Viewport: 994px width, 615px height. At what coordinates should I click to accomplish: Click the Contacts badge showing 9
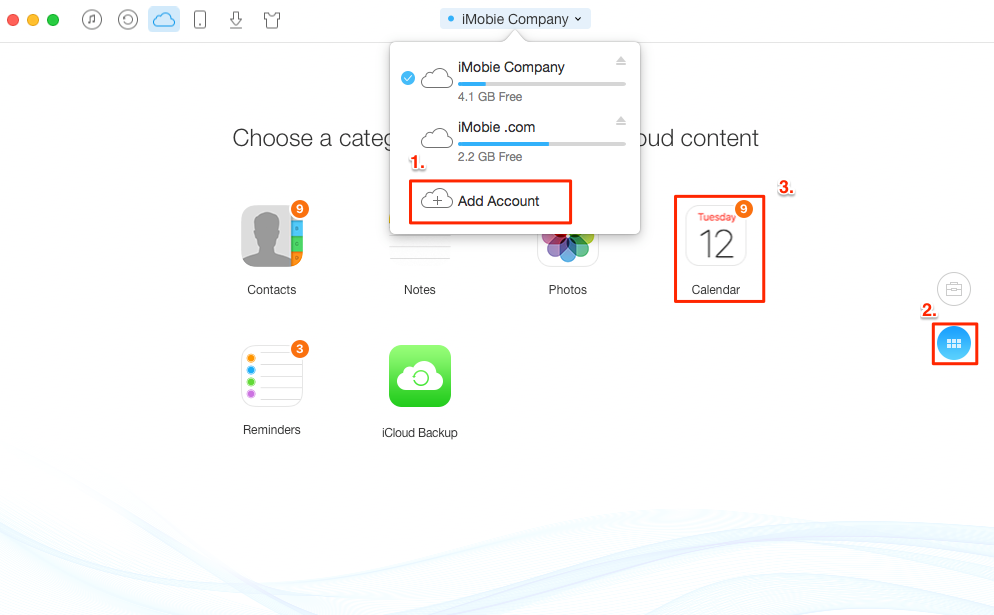[x=300, y=209]
